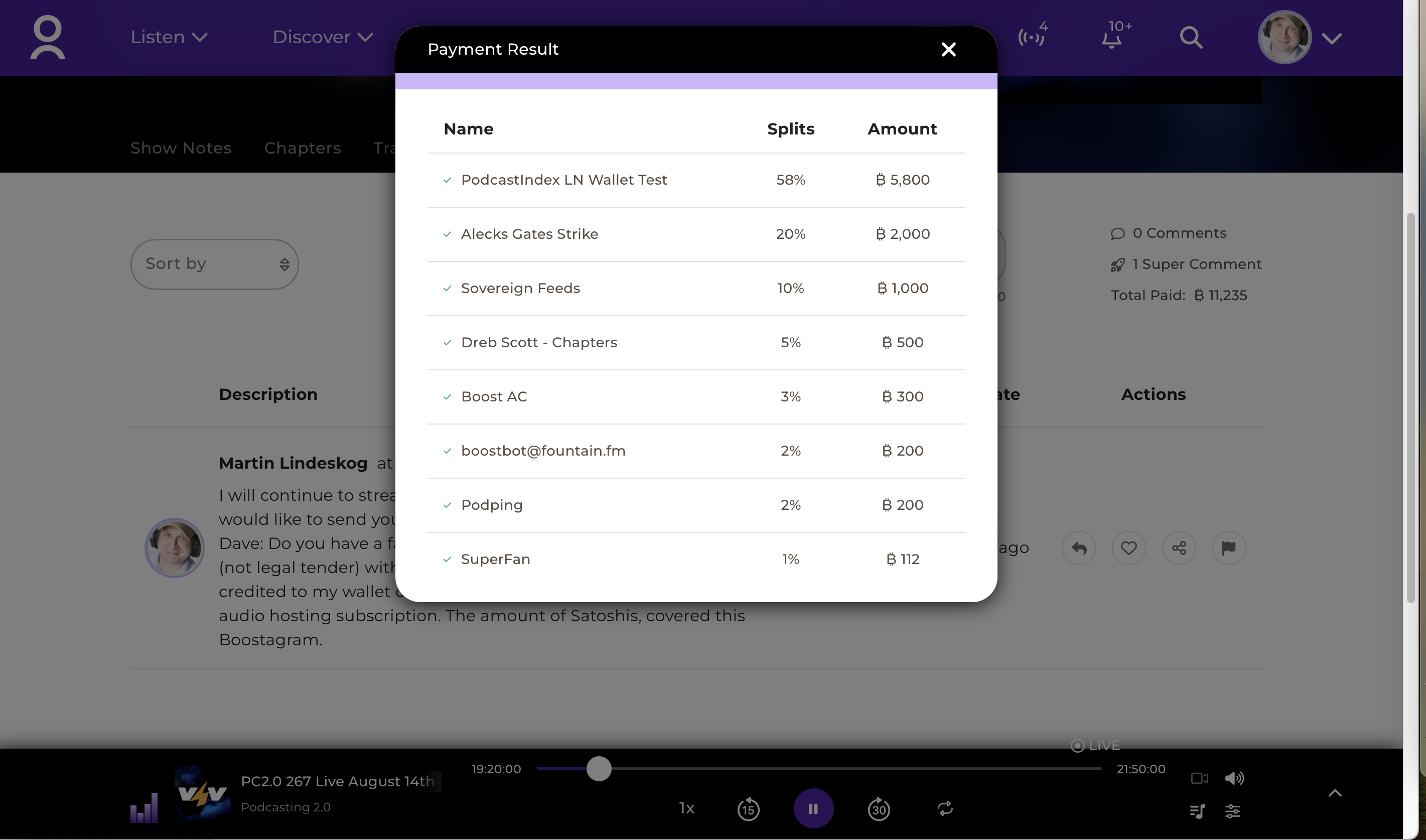The height and width of the screenshot is (840, 1426).
Task: Click the success checkmark beside Boost AC
Action: click(x=448, y=397)
